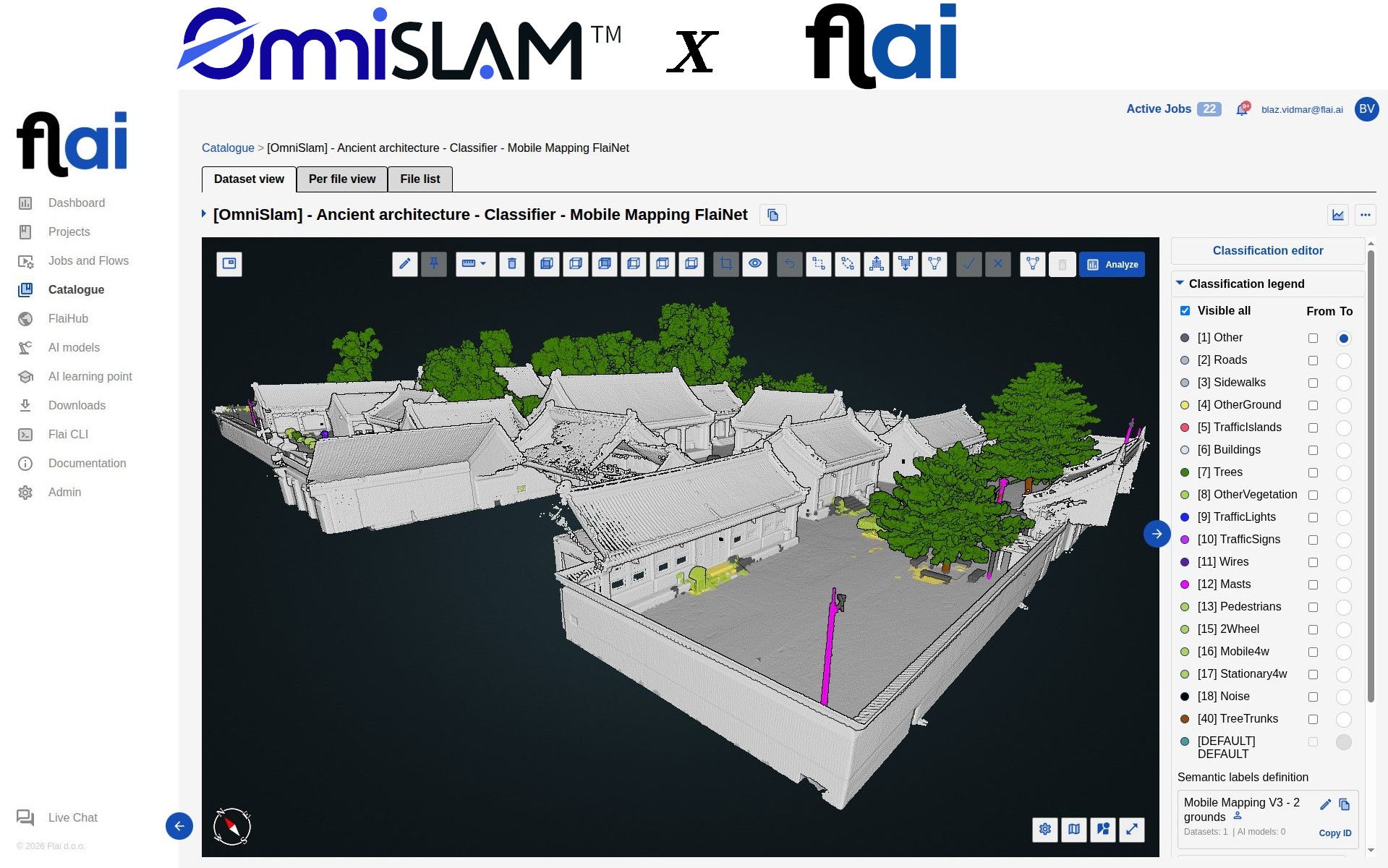Click the TrafficLights blue color swatch
Screen dimensions: 1388x868
[1185, 517]
